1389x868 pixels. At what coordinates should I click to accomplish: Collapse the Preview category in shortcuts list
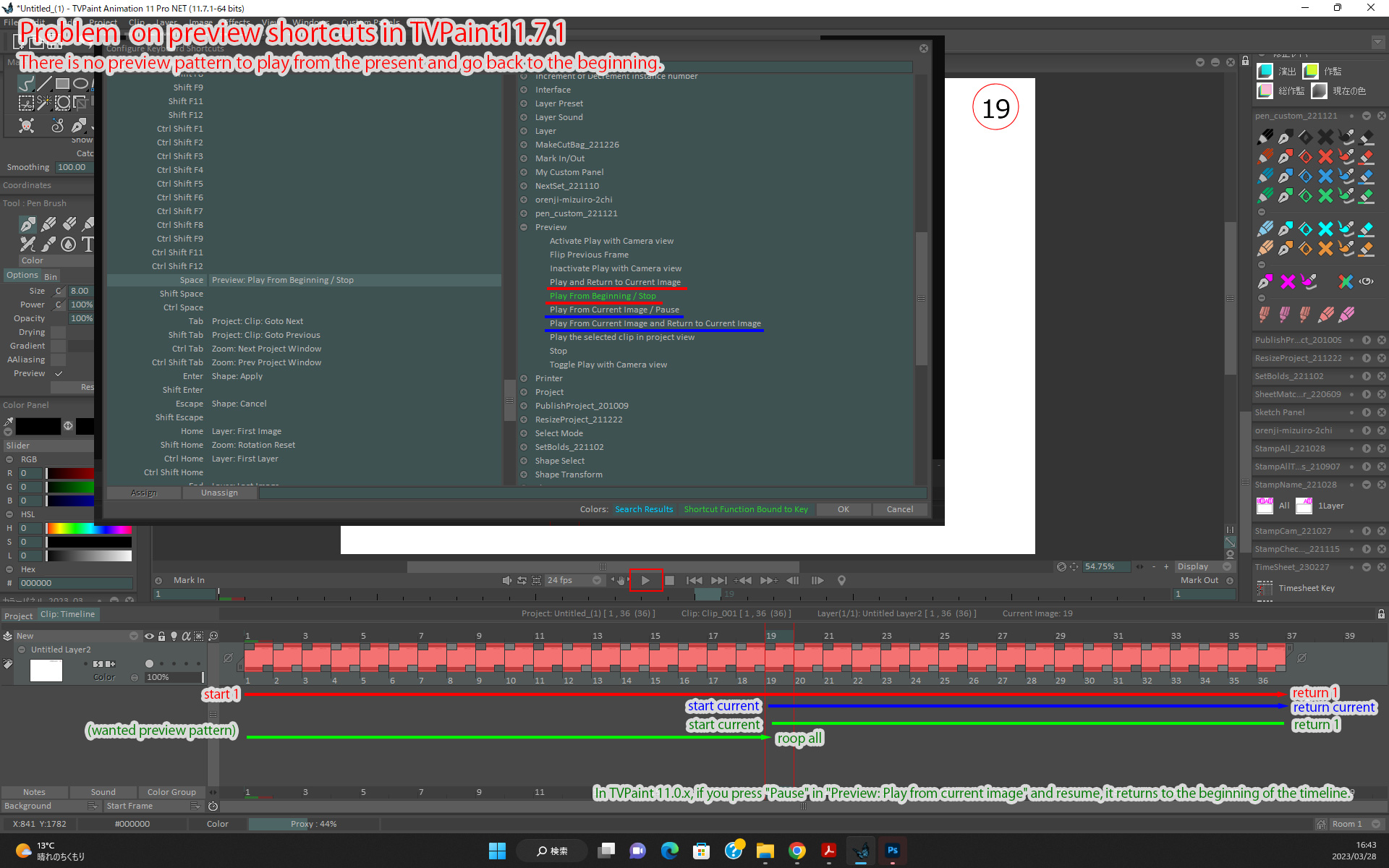tap(524, 227)
